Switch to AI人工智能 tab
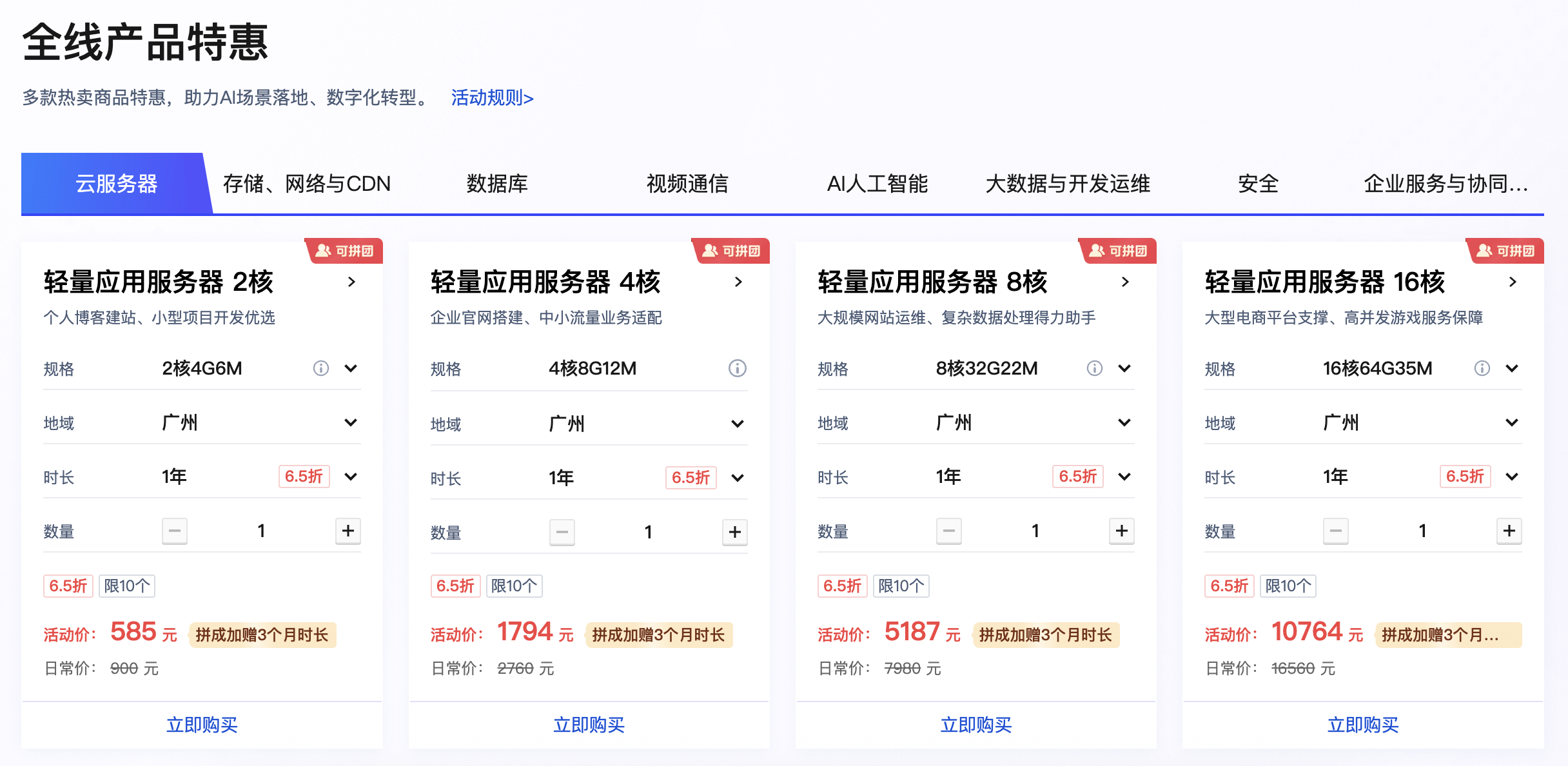 click(x=877, y=184)
